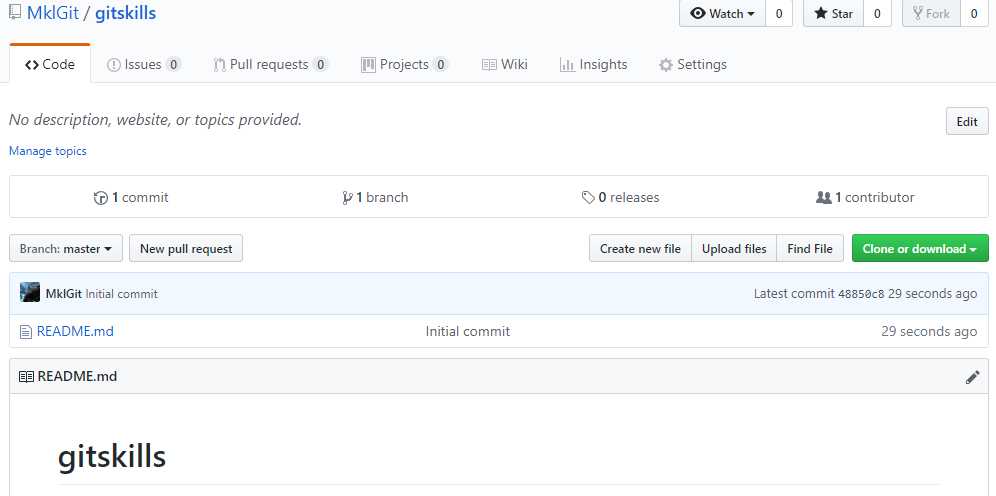Click the No description placeholder text
This screenshot has height=496, width=996.
point(155,119)
